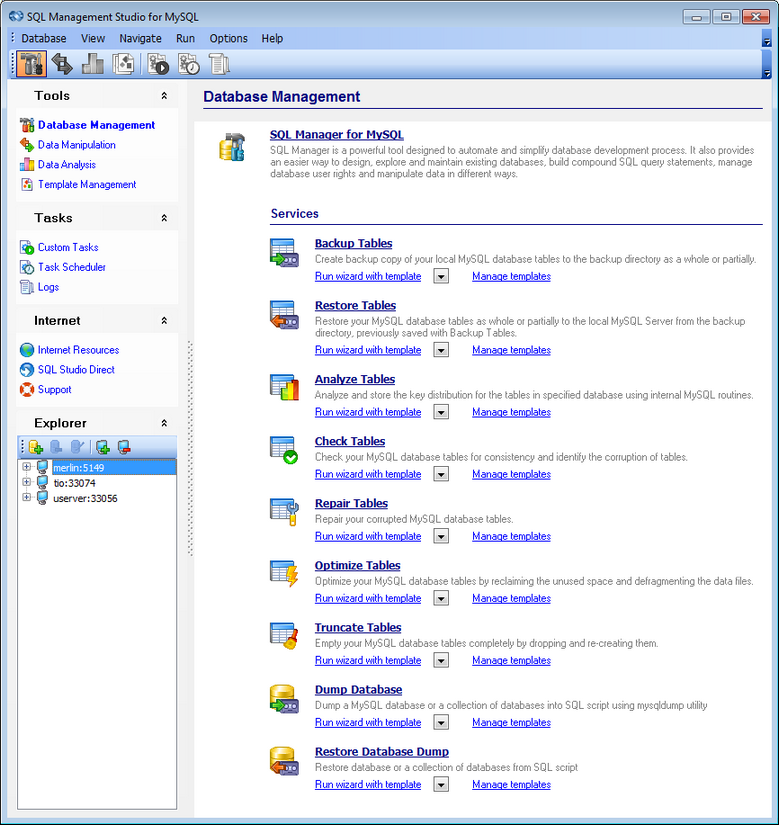Select Template Management in Tools panel
The image size is (779, 825).
click(x=87, y=184)
